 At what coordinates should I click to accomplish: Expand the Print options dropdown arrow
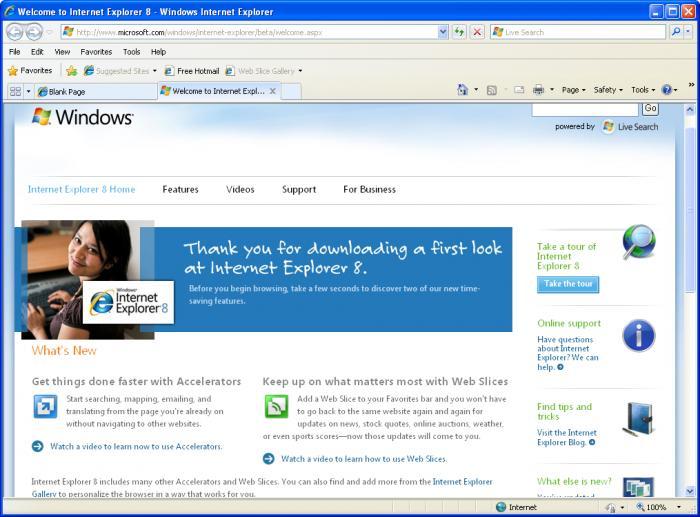click(x=552, y=90)
